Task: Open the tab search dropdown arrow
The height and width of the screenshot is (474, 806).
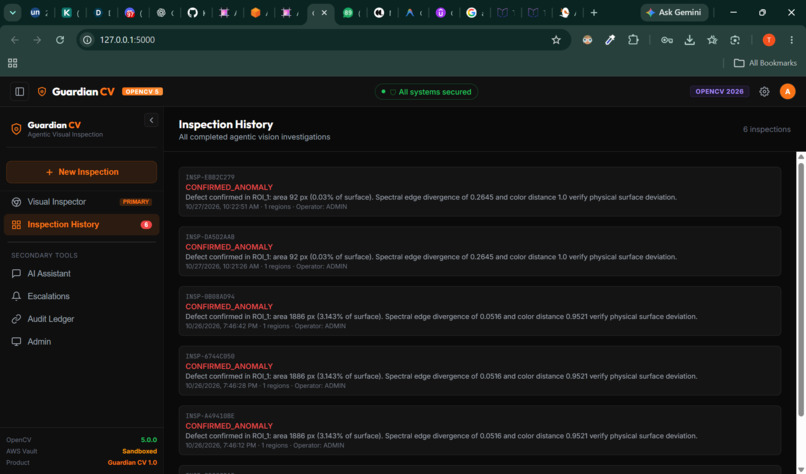Action: coord(12,13)
